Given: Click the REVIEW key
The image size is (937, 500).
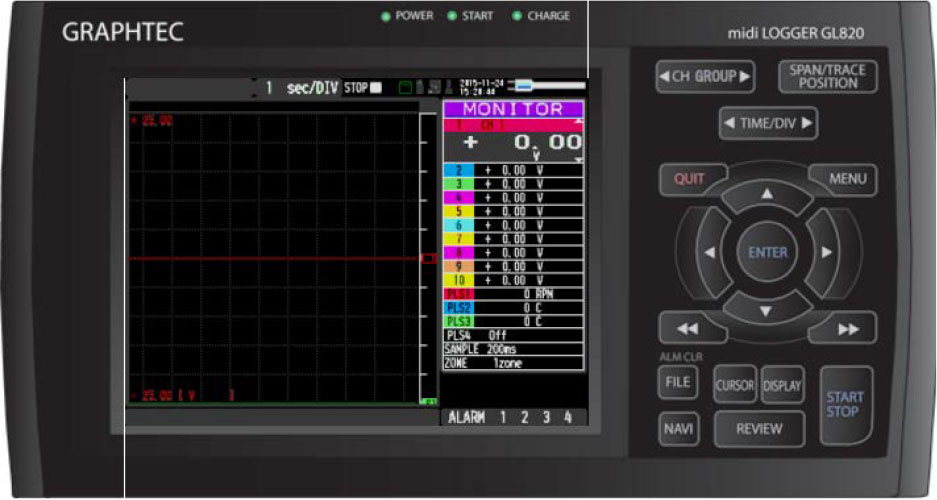Looking at the screenshot, I should coord(759,429).
